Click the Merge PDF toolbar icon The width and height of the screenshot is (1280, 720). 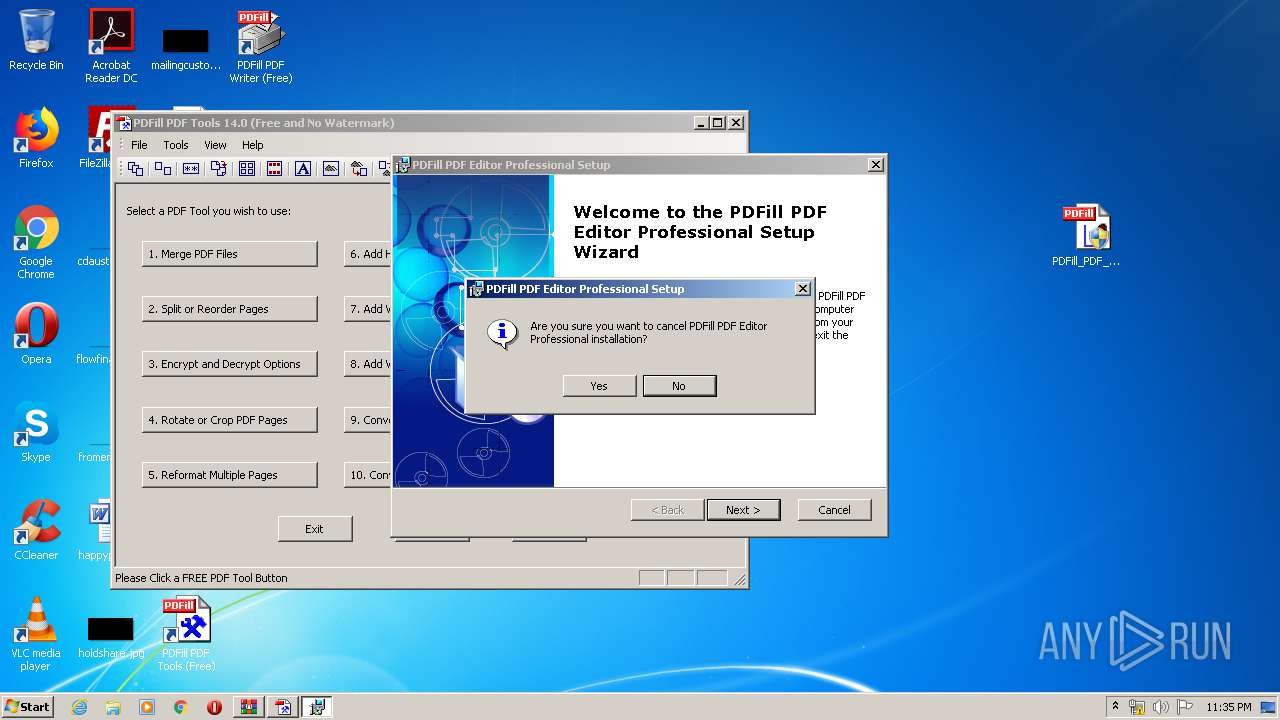click(x=135, y=169)
